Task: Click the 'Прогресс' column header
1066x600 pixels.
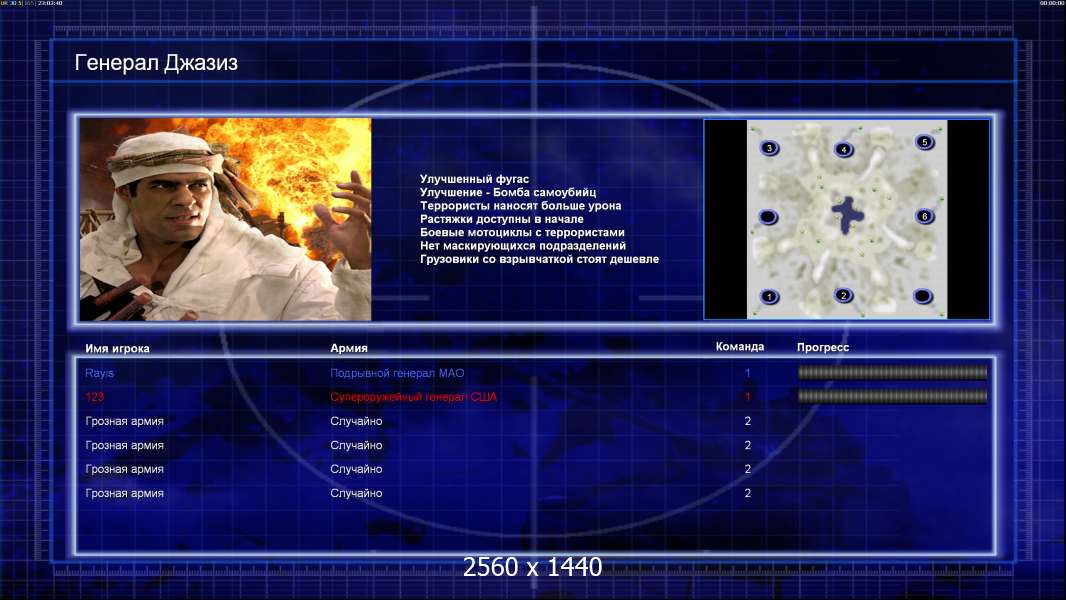Action: tap(823, 347)
